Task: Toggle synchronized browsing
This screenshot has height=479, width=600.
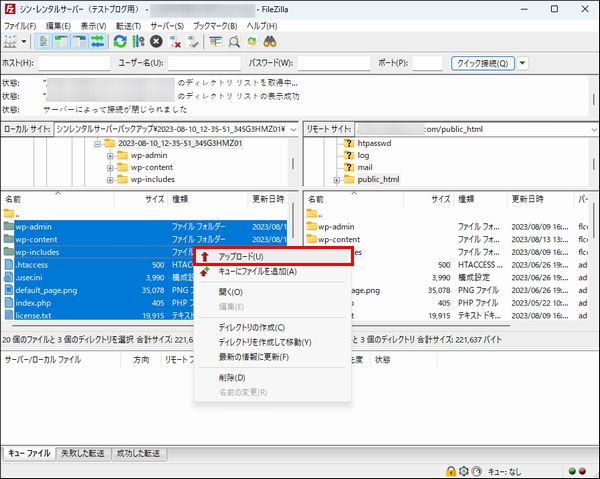Action: point(252,41)
